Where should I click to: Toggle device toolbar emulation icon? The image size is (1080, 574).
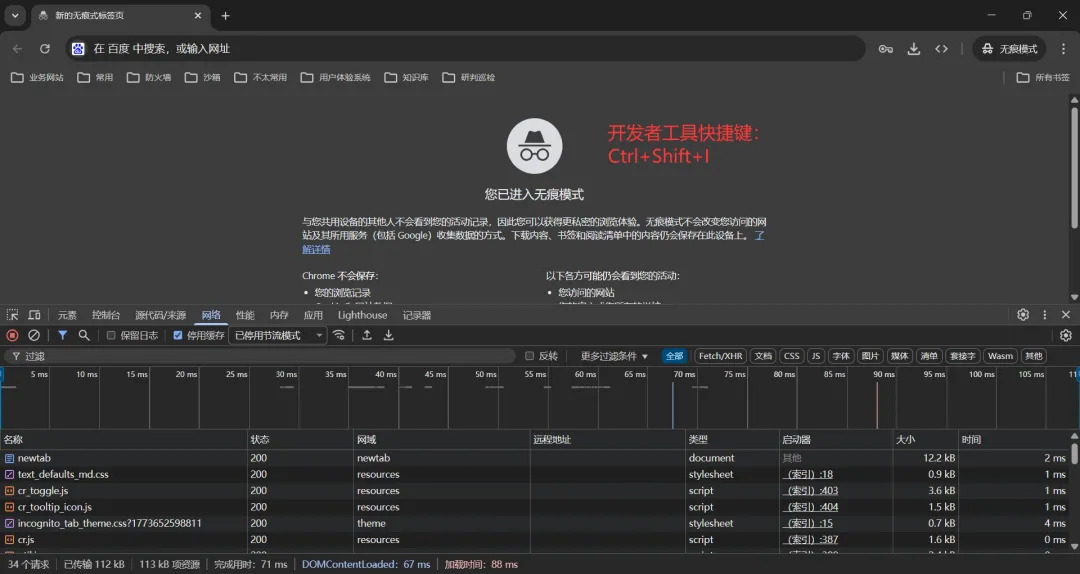(34, 315)
